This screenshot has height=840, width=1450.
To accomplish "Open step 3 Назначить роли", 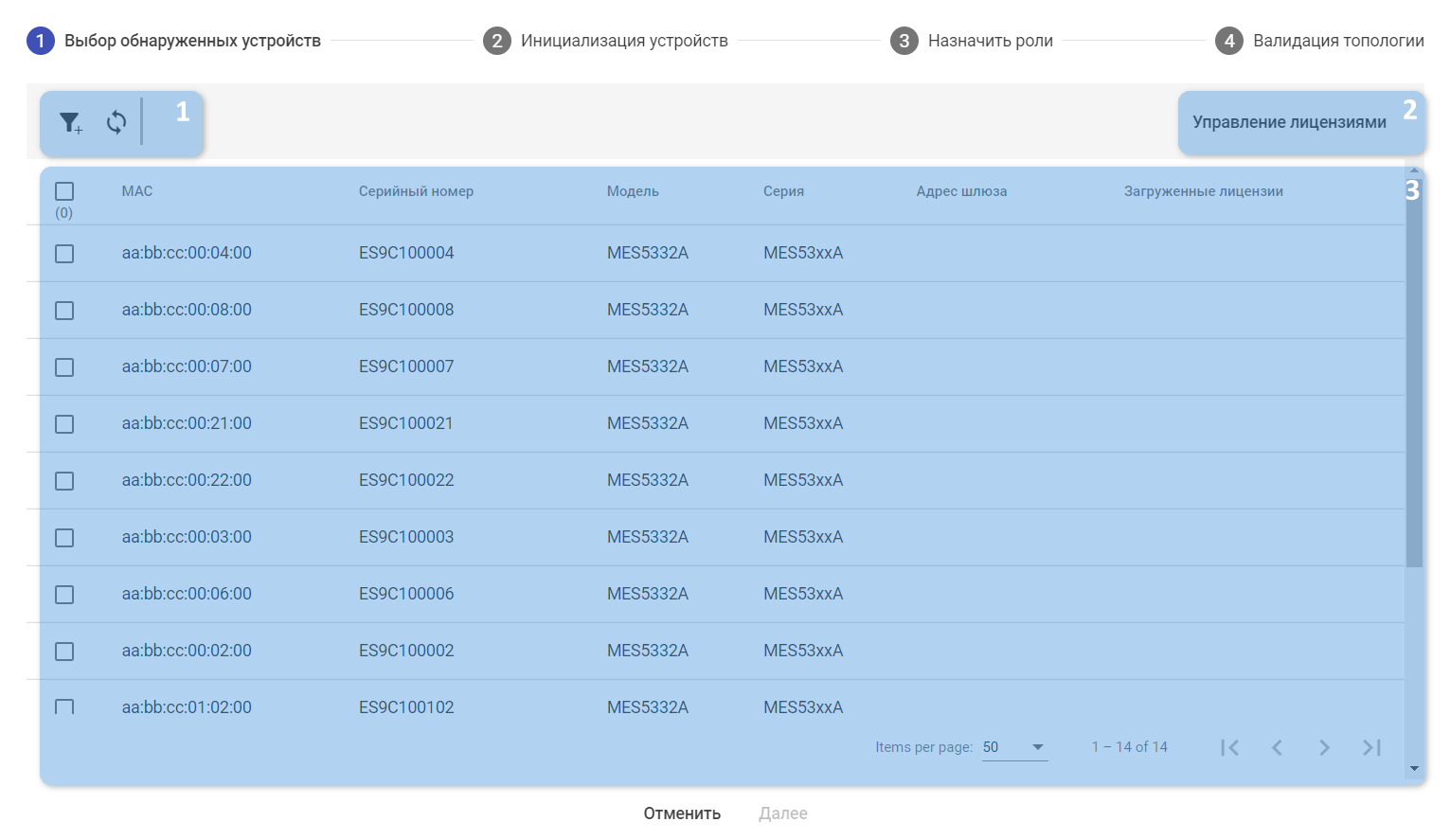I will click(972, 41).
